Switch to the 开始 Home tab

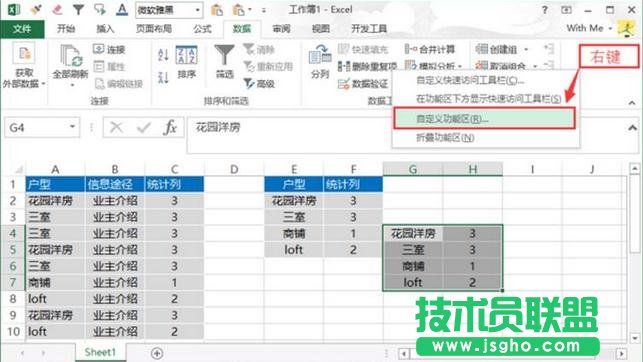tap(66, 28)
